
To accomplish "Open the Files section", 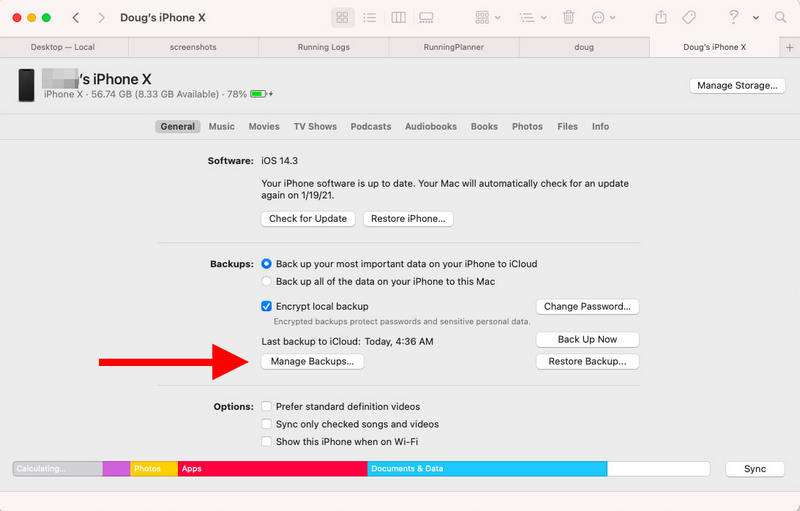I will click(x=567, y=126).
